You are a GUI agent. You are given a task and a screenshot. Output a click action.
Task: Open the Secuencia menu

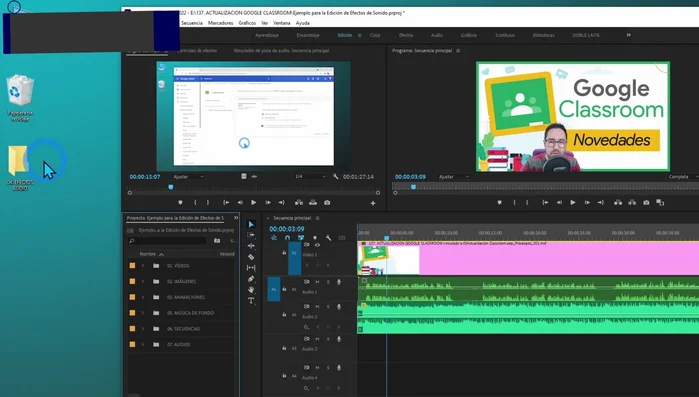pyautogui.click(x=192, y=23)
